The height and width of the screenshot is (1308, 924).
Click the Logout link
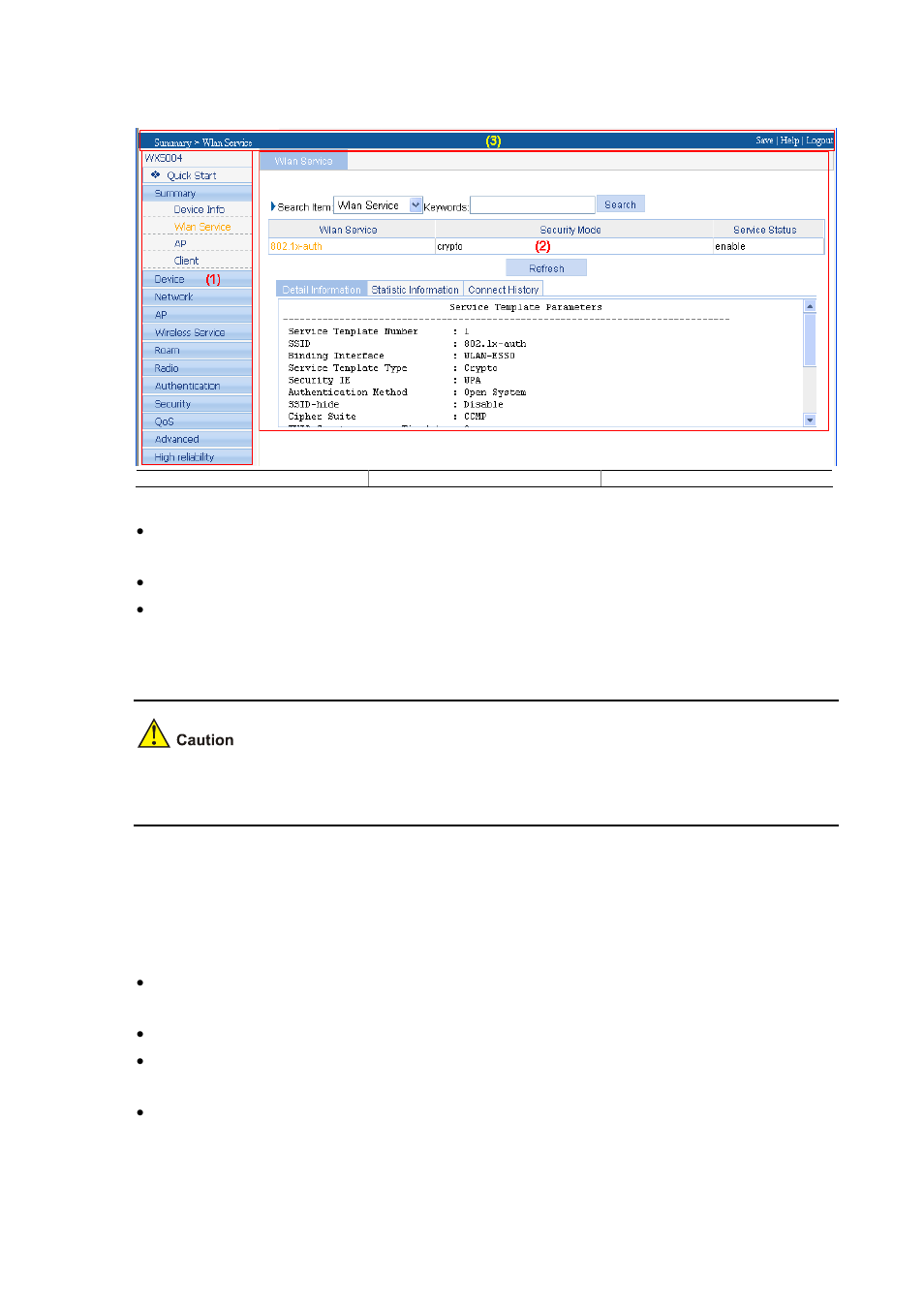click(x=819, y=140)
